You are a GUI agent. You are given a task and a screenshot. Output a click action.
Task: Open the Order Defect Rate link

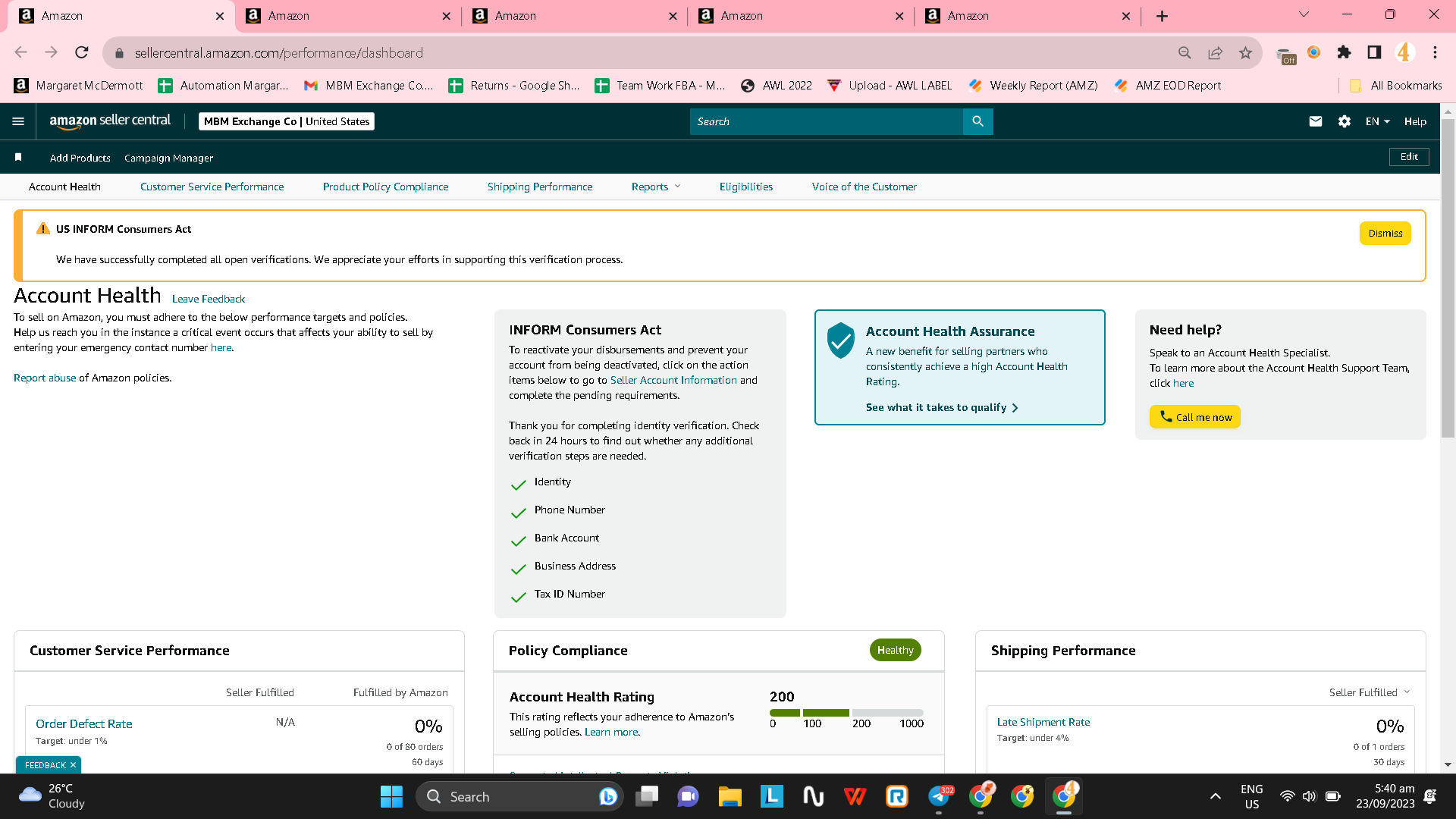[84, 724]
